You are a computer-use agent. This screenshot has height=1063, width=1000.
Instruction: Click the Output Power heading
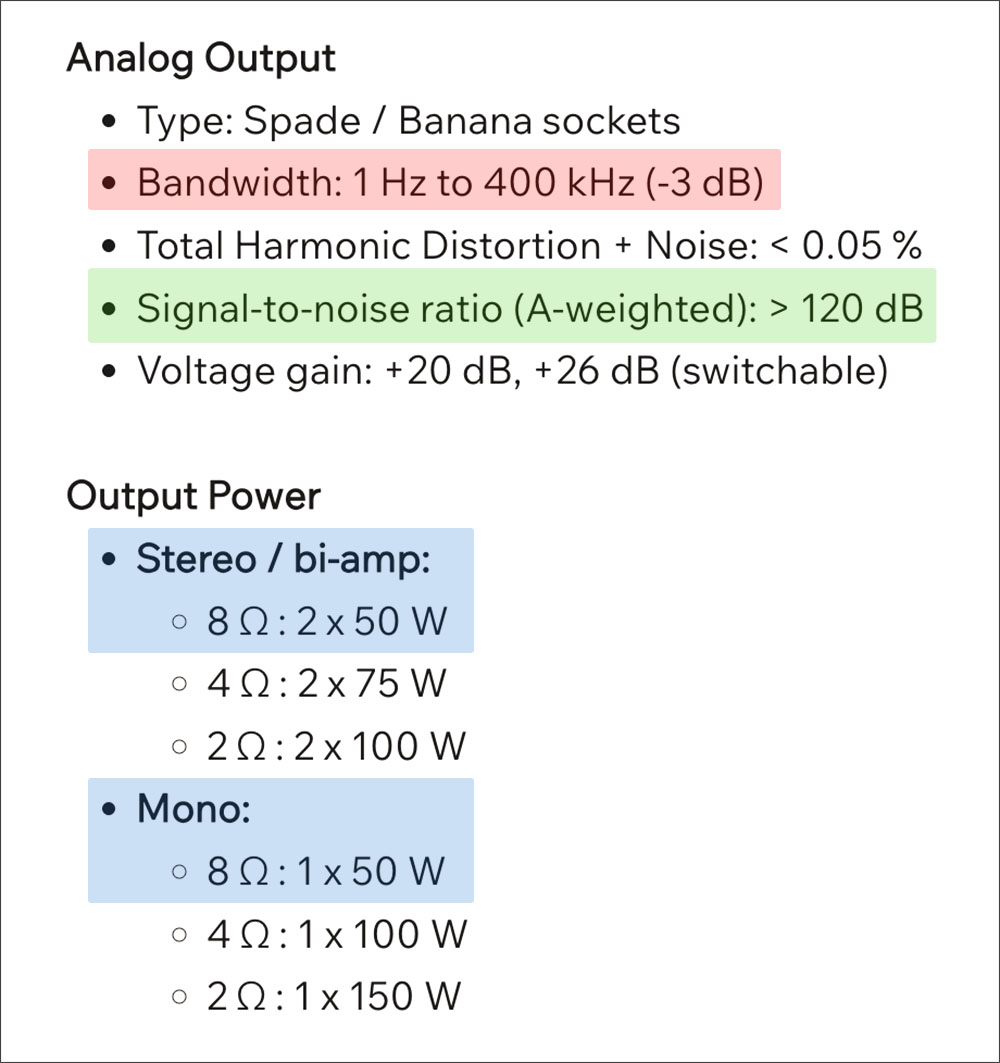click(193, 496)
